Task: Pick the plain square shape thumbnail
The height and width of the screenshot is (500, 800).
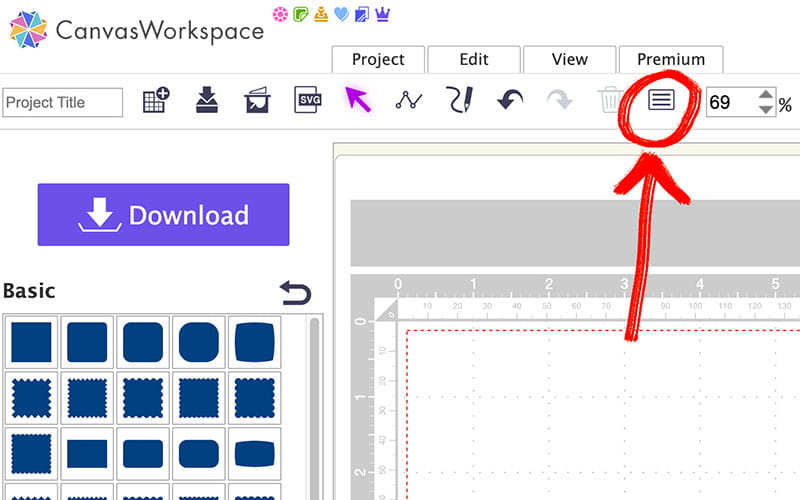Action: [x=31, y=343]
